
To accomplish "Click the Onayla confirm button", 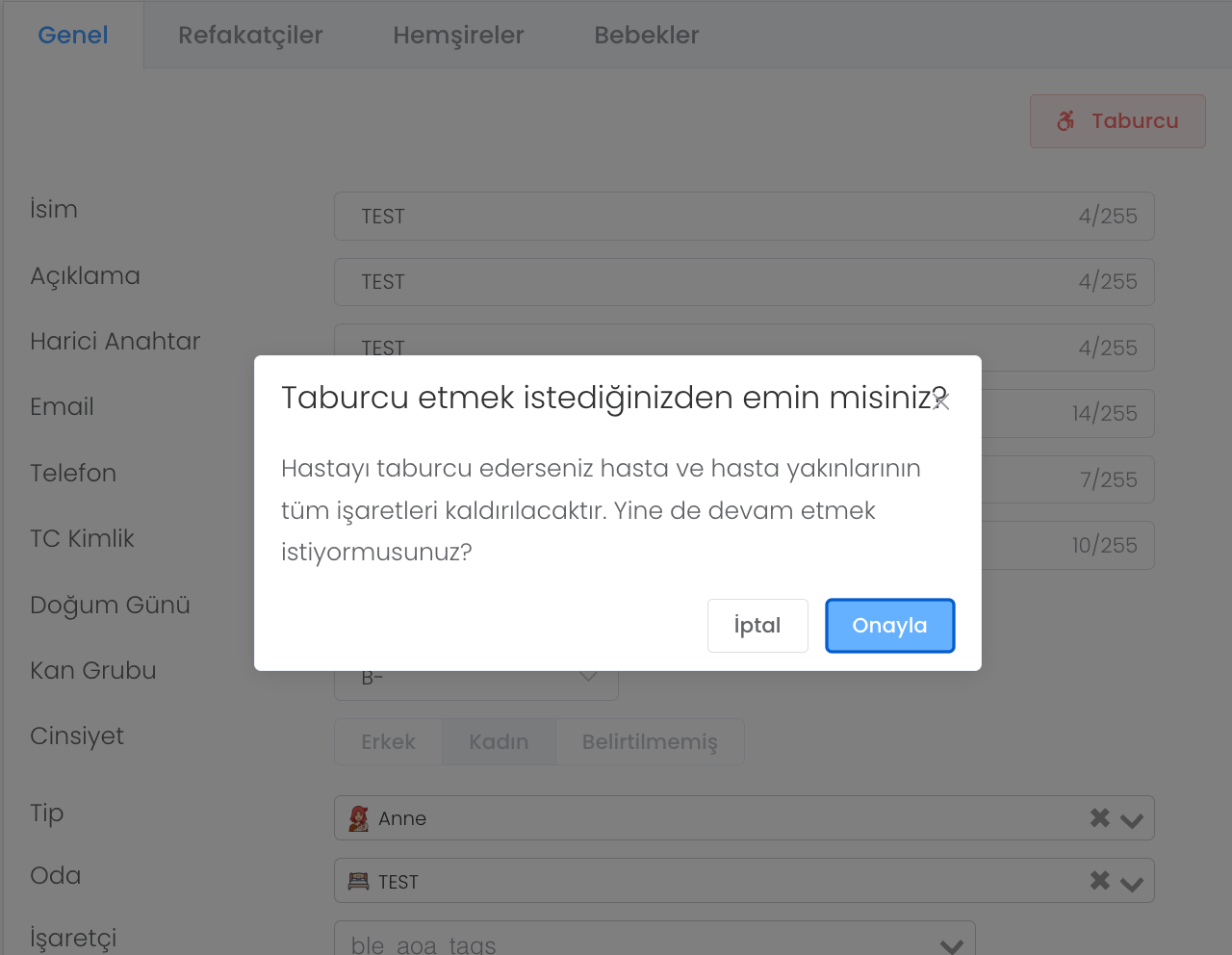I will pyautogui.click(x=889, y=626).
